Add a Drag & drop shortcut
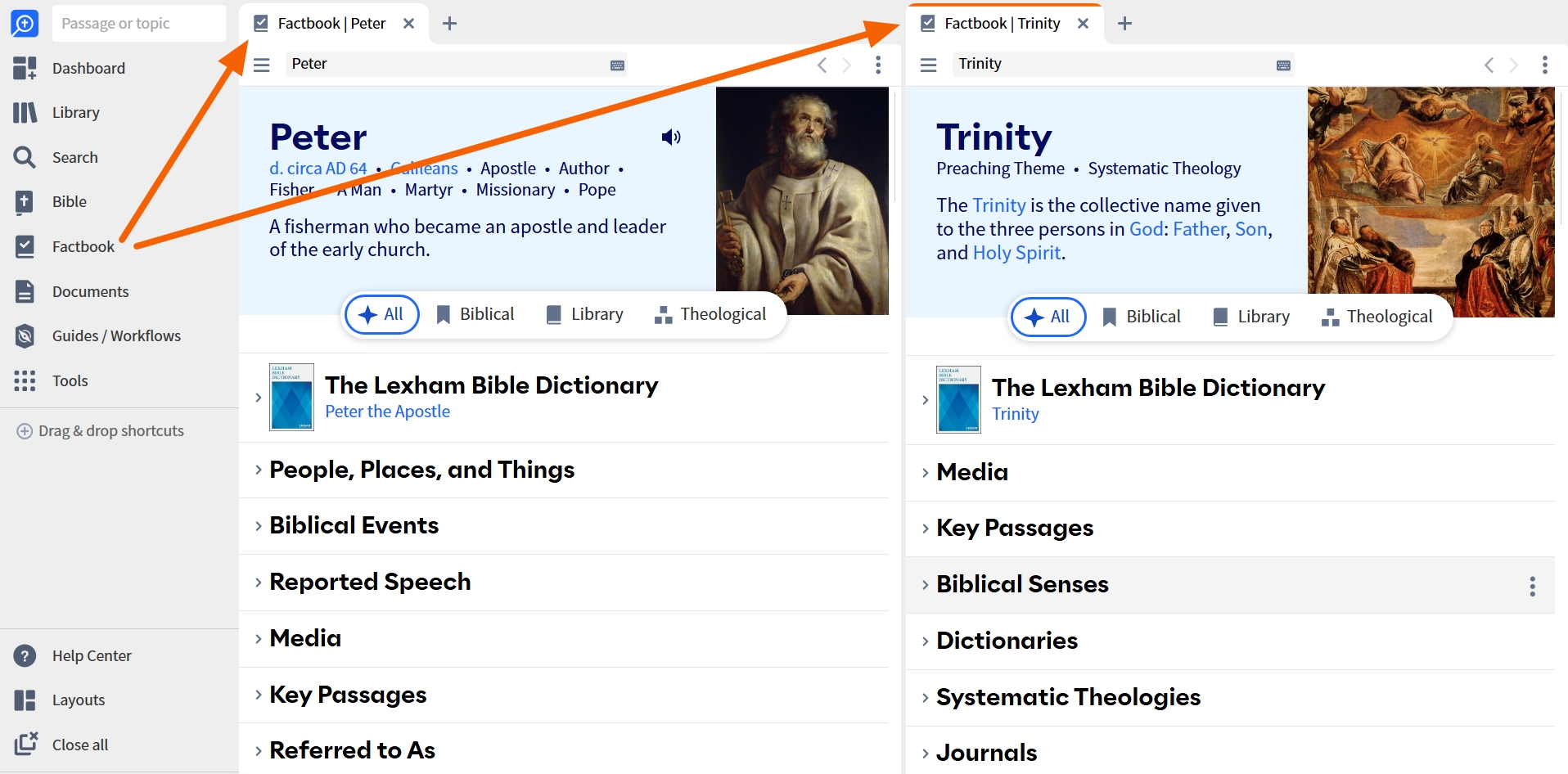The height and width of the screenshot is (774, 1568). click(x=101, y=430)
